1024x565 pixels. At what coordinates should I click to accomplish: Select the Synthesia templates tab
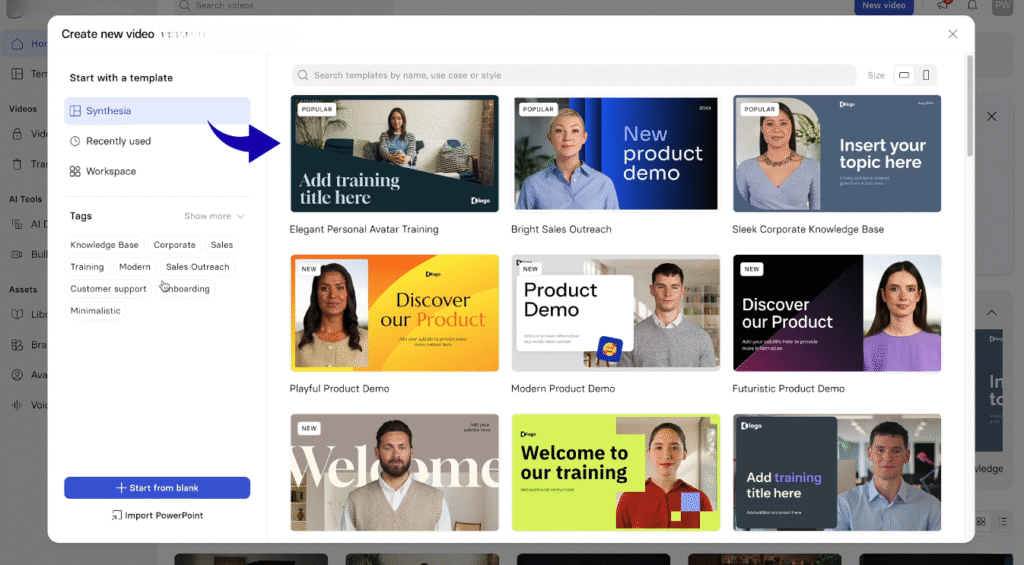108,111
